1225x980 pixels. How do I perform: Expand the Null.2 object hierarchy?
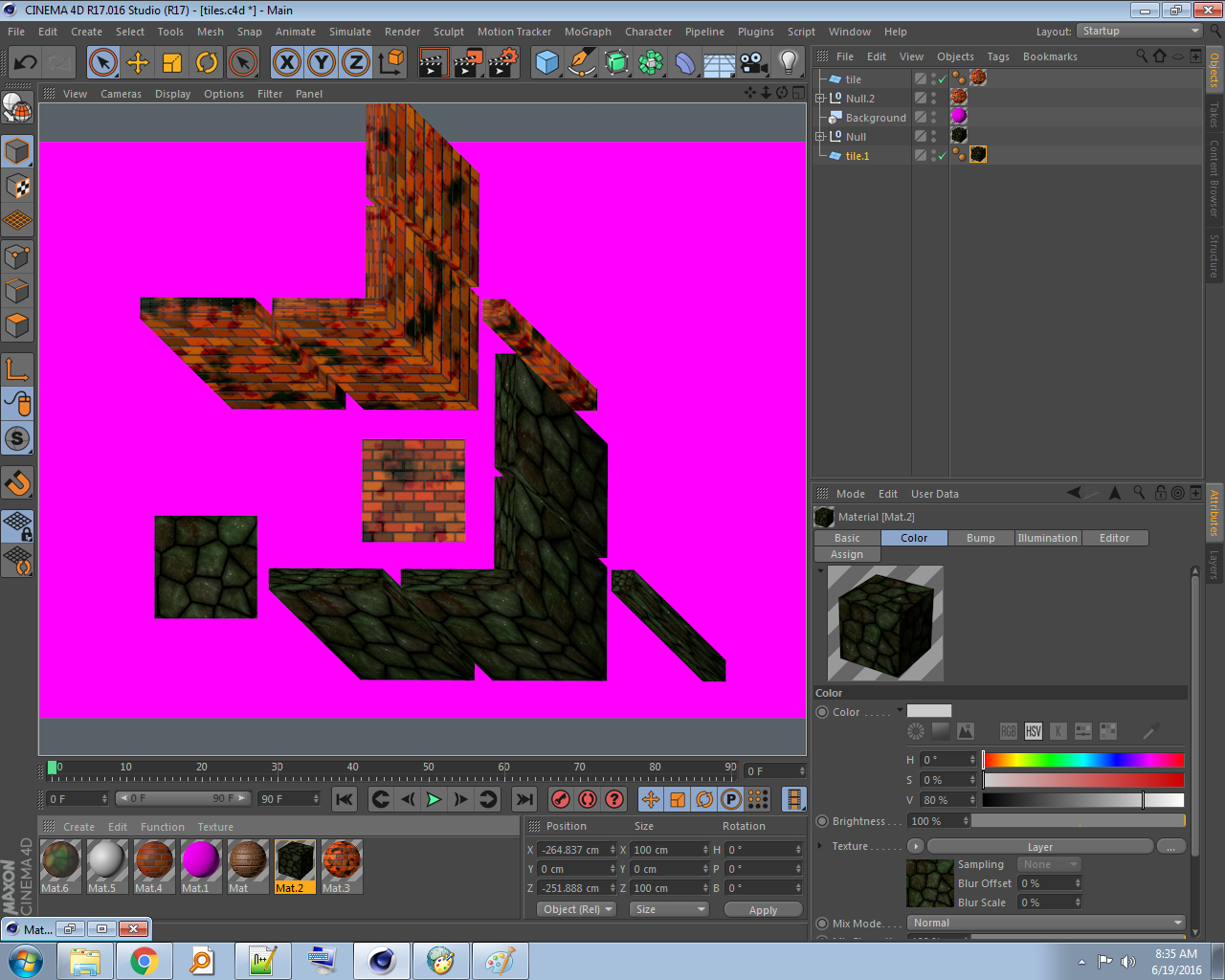[820, 99]
